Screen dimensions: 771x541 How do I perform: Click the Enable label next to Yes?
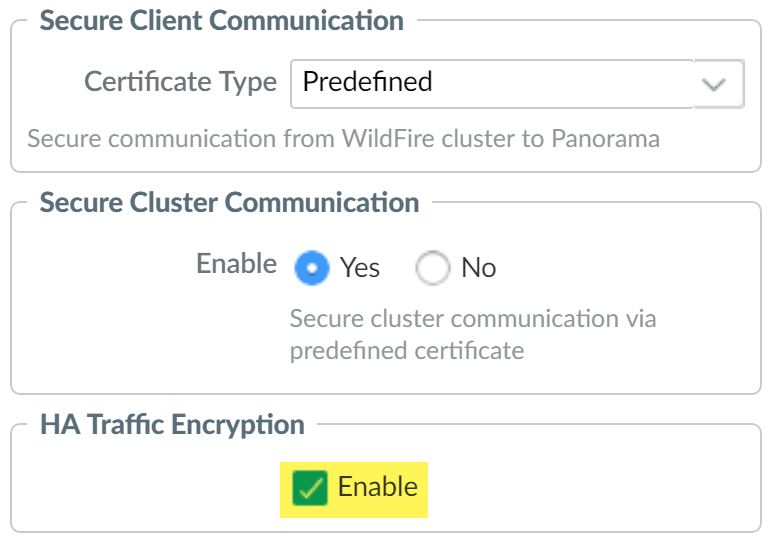[x=236, y=264]
